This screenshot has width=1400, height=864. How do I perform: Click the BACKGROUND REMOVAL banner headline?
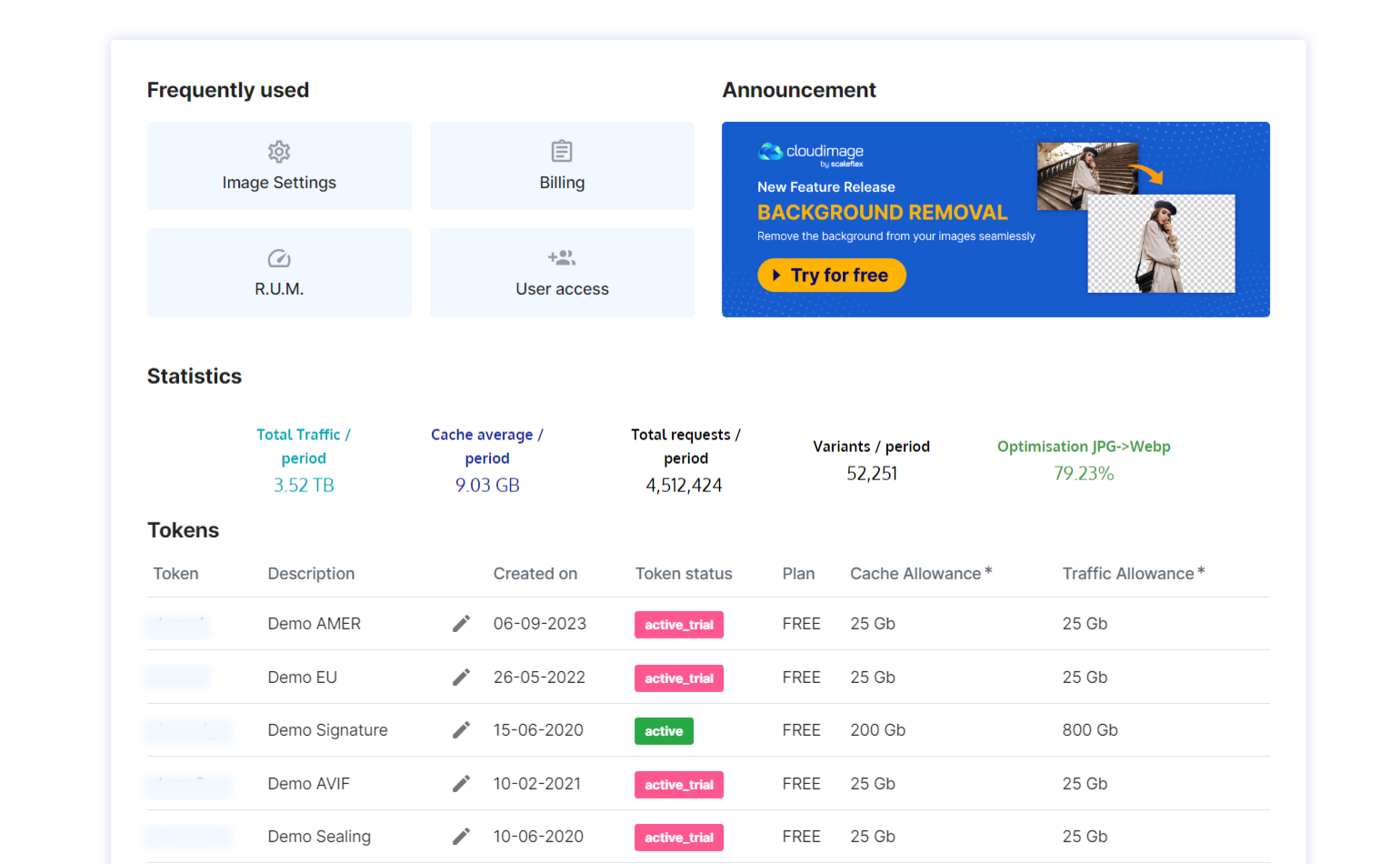[x=883, y=213]
